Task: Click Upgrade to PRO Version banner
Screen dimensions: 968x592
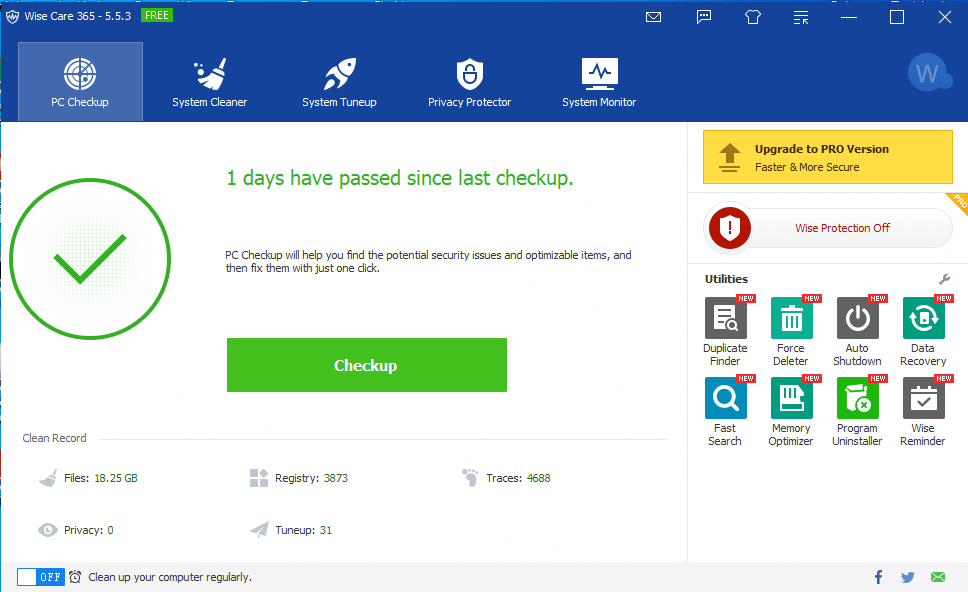Action: (827, 157)
